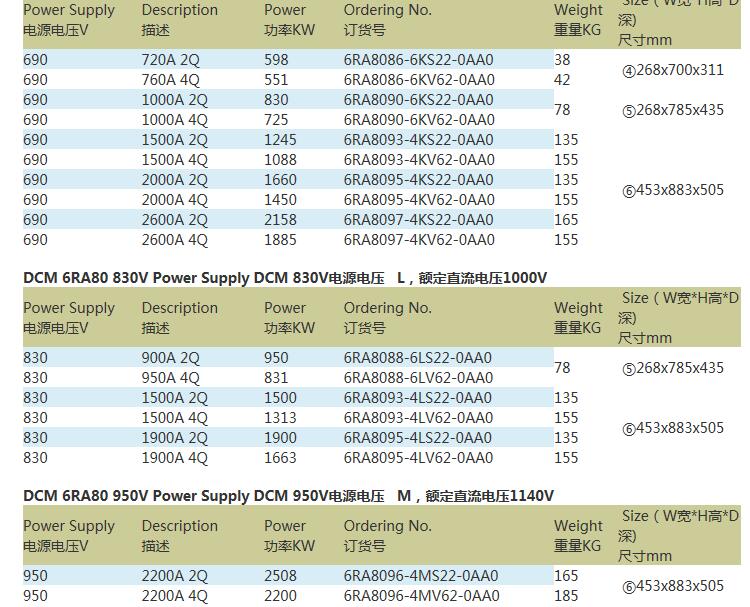Select the 950A 4Q description cell

pyautogui.click(x=171, y=378)
